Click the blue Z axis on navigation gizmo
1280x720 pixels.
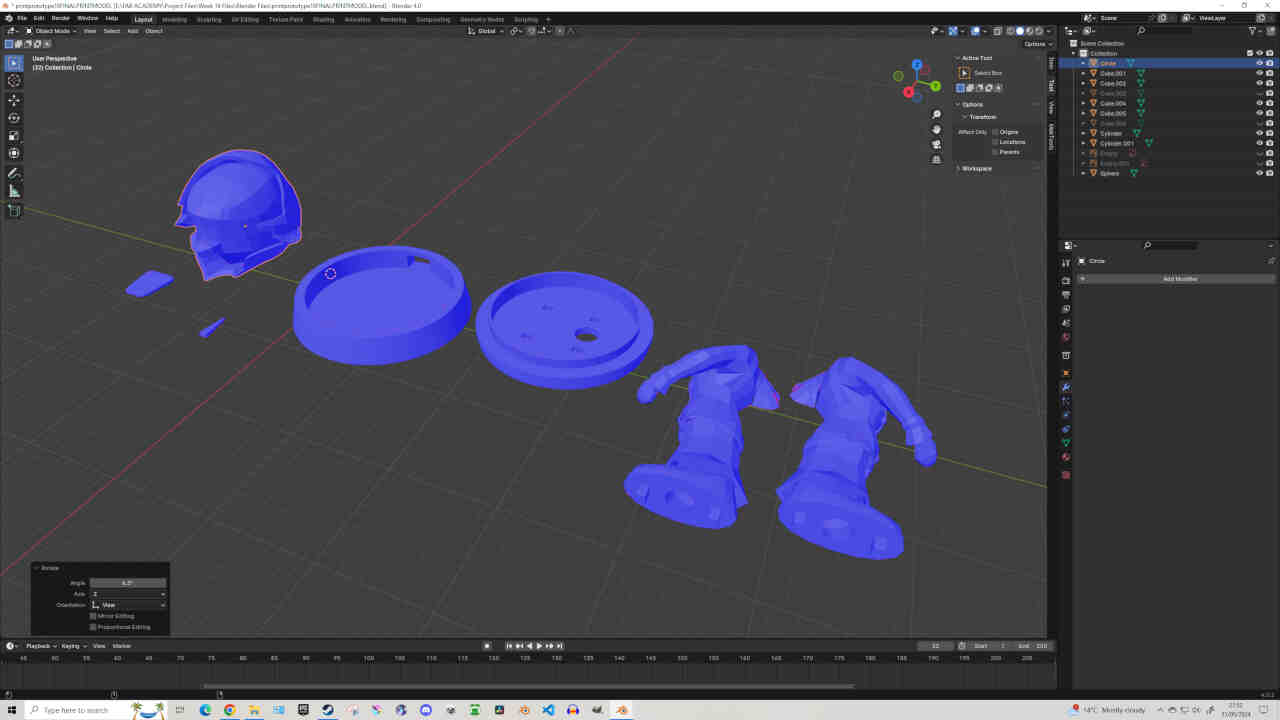coord(917,65)
